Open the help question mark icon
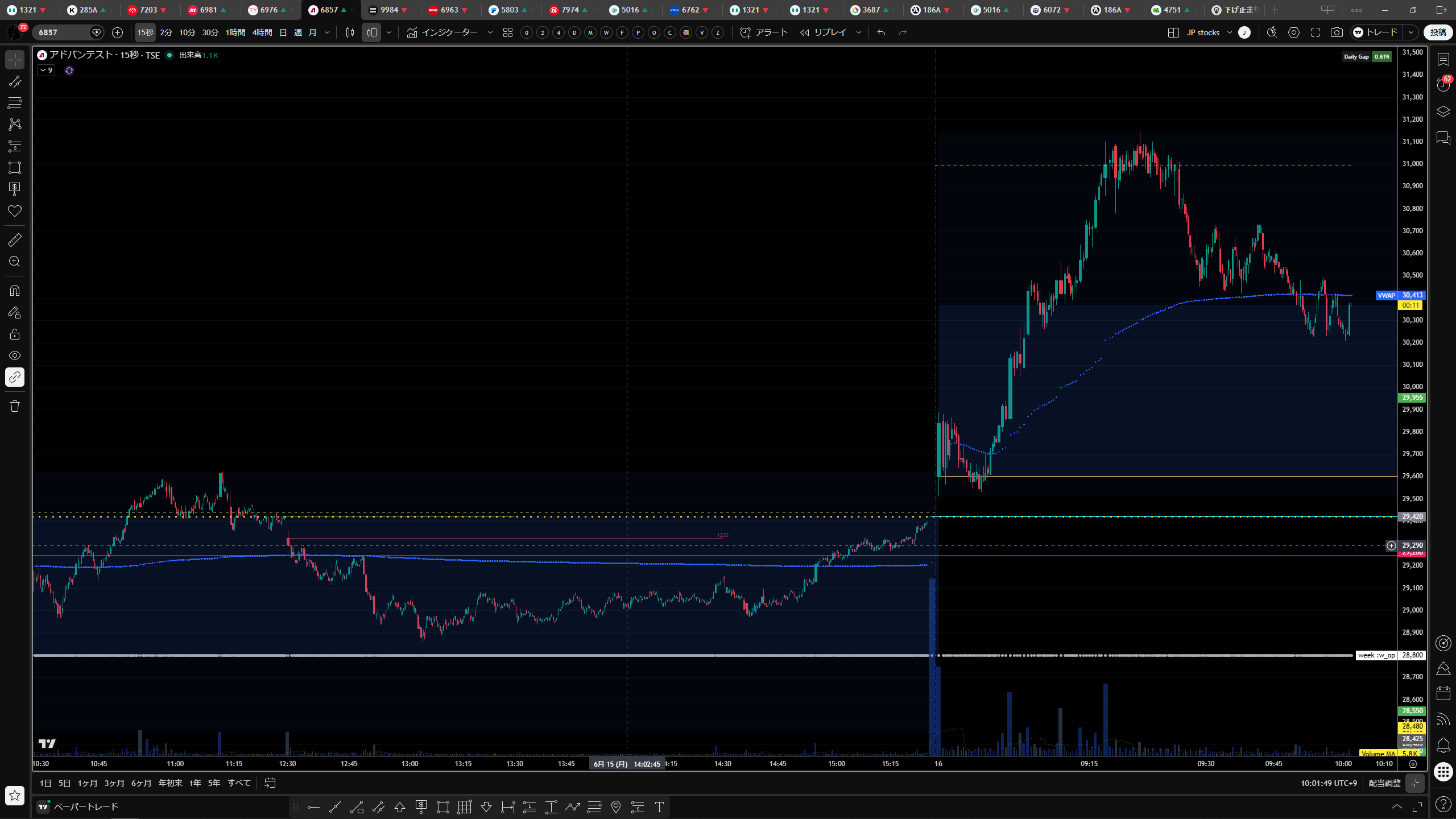Viewport: 1456px width, 819px height. tap(1443, 804)
